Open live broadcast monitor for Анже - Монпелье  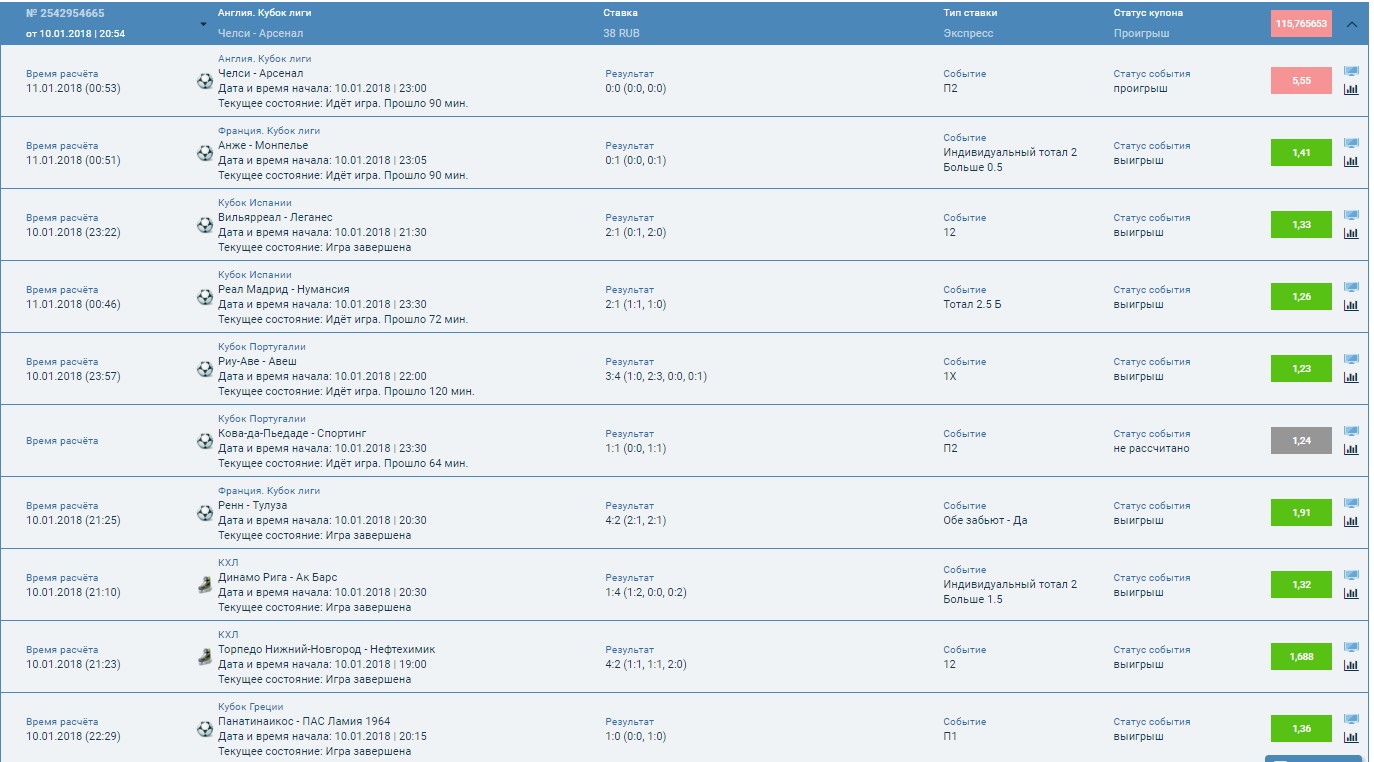pyautogui.click(x=1351, y=143)
